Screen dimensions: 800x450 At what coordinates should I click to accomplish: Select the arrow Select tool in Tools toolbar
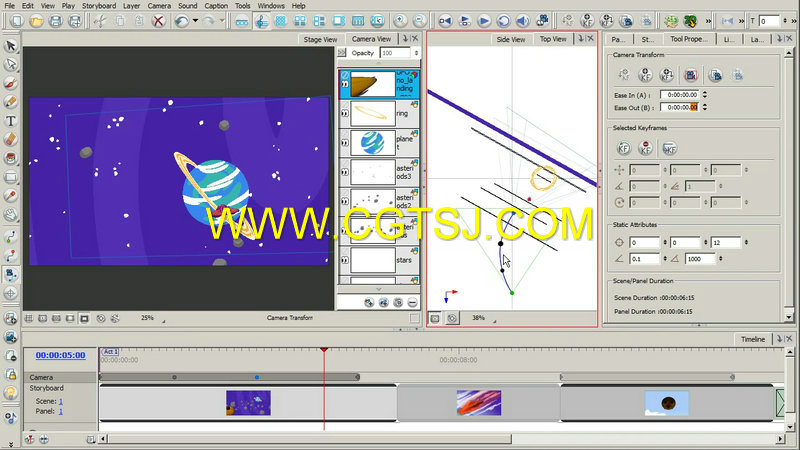[x=11, y=46]
